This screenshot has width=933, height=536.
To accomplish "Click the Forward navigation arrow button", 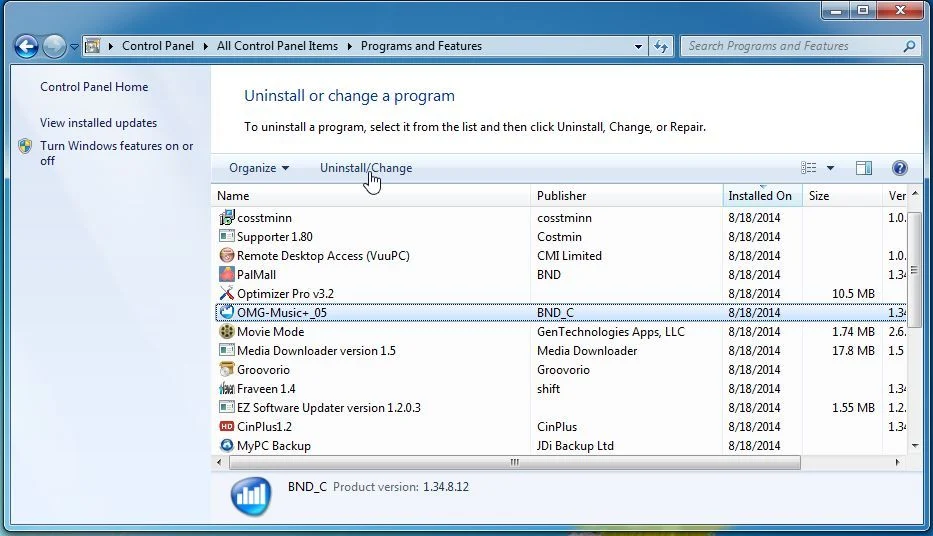I will (54, 46).
